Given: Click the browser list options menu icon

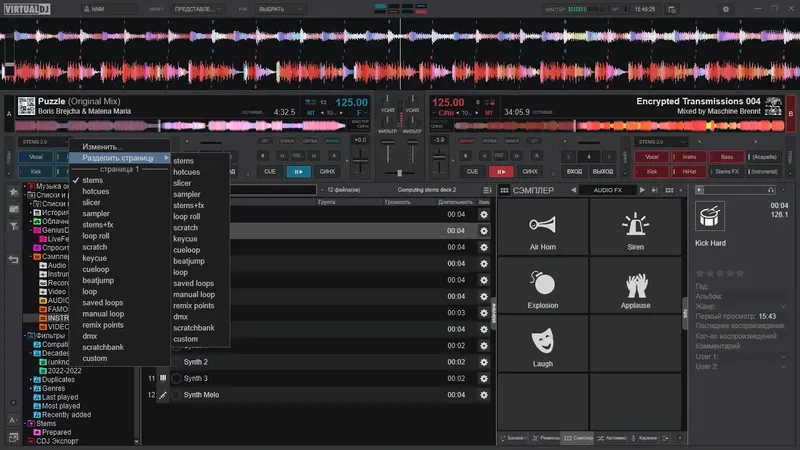Looking at the screenshot, I should (x=487, y=190).
